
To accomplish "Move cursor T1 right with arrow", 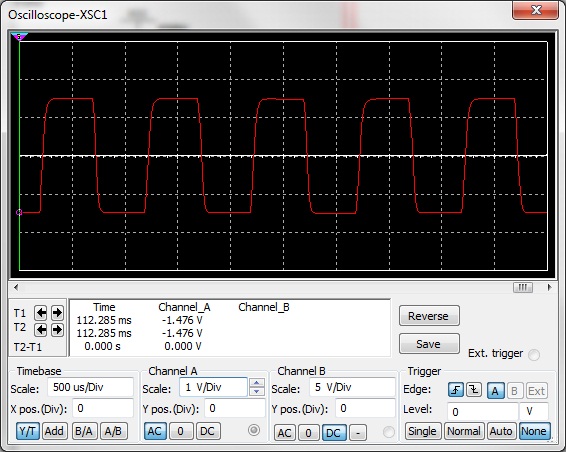I will 57,313.
